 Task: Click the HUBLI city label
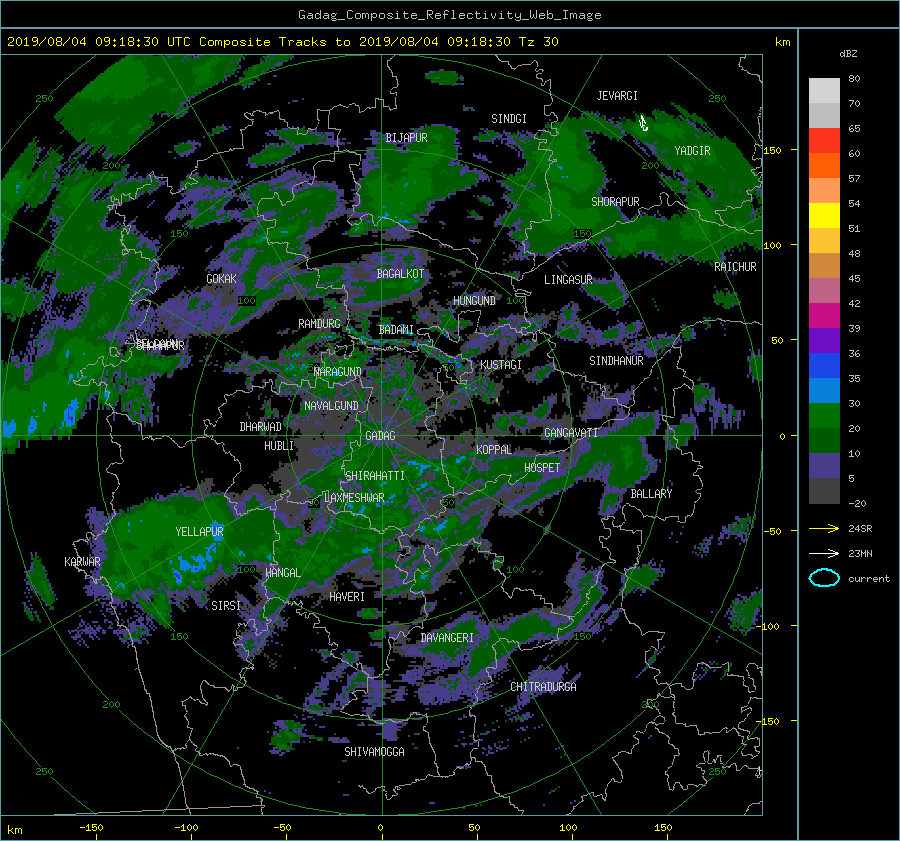[279, 445]
